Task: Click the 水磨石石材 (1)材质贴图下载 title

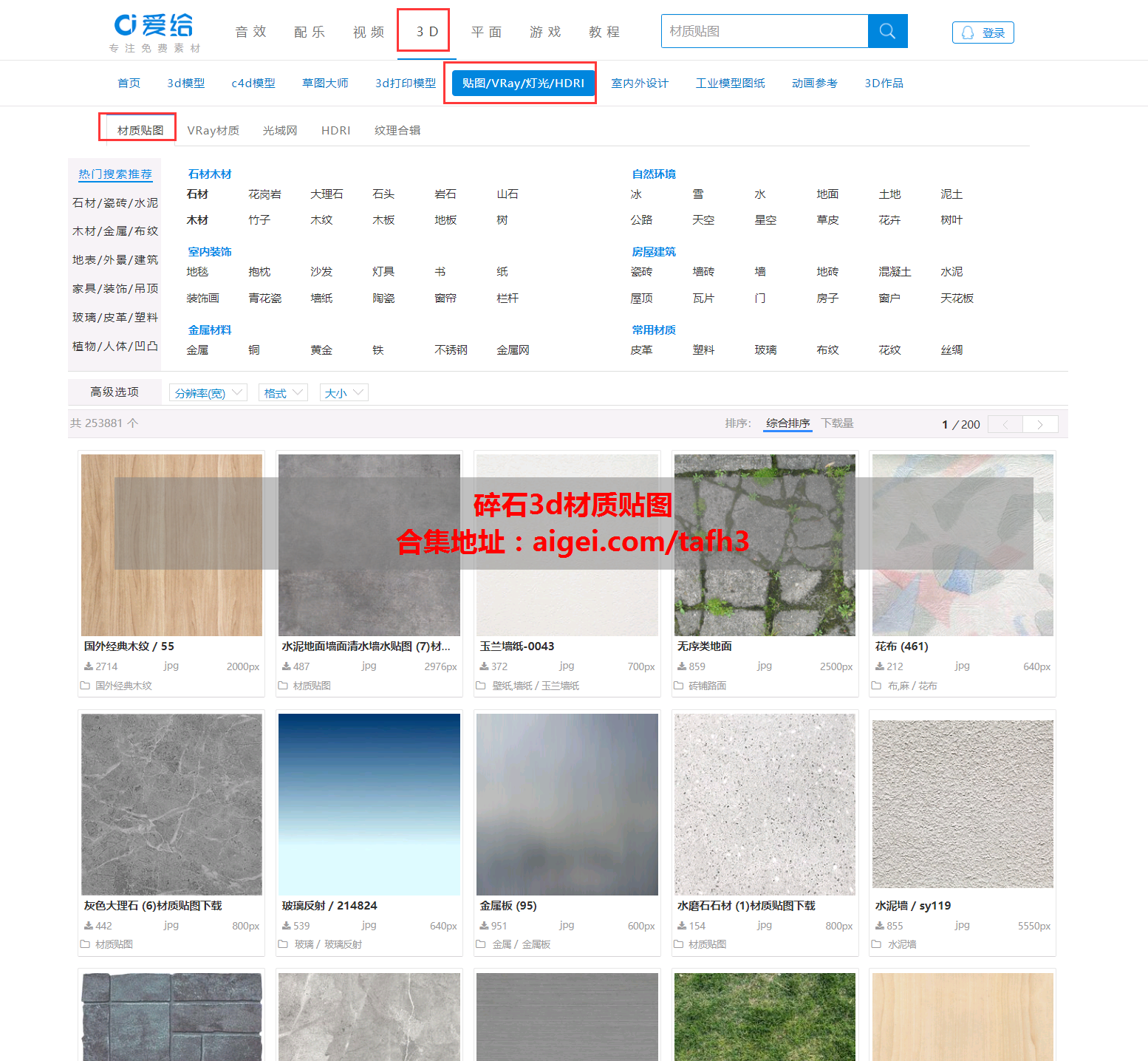Action: pyautogui.click(x=746, y=906)
